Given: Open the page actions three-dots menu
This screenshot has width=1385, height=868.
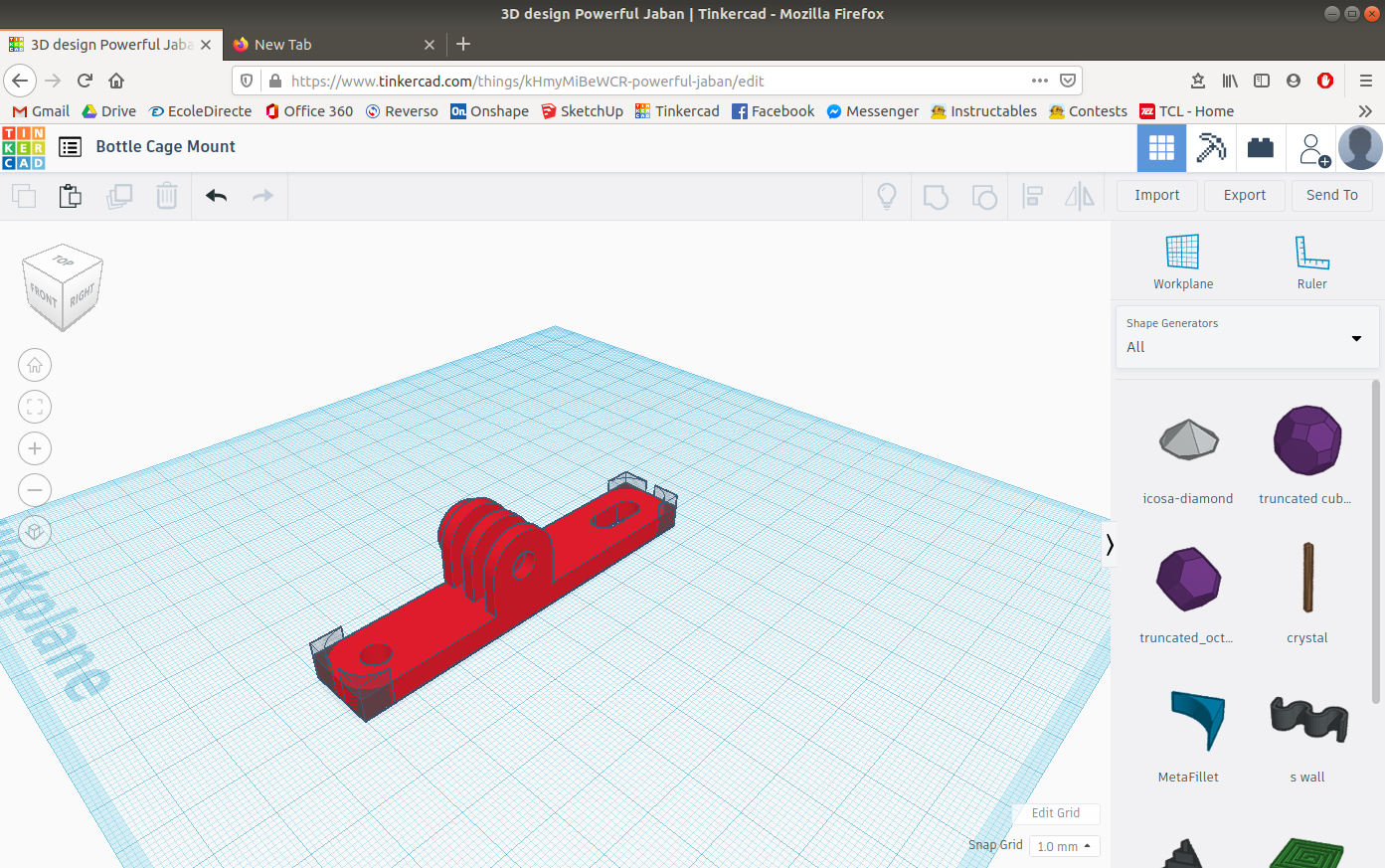Looking at the screenshot, I should point(1040,81).
